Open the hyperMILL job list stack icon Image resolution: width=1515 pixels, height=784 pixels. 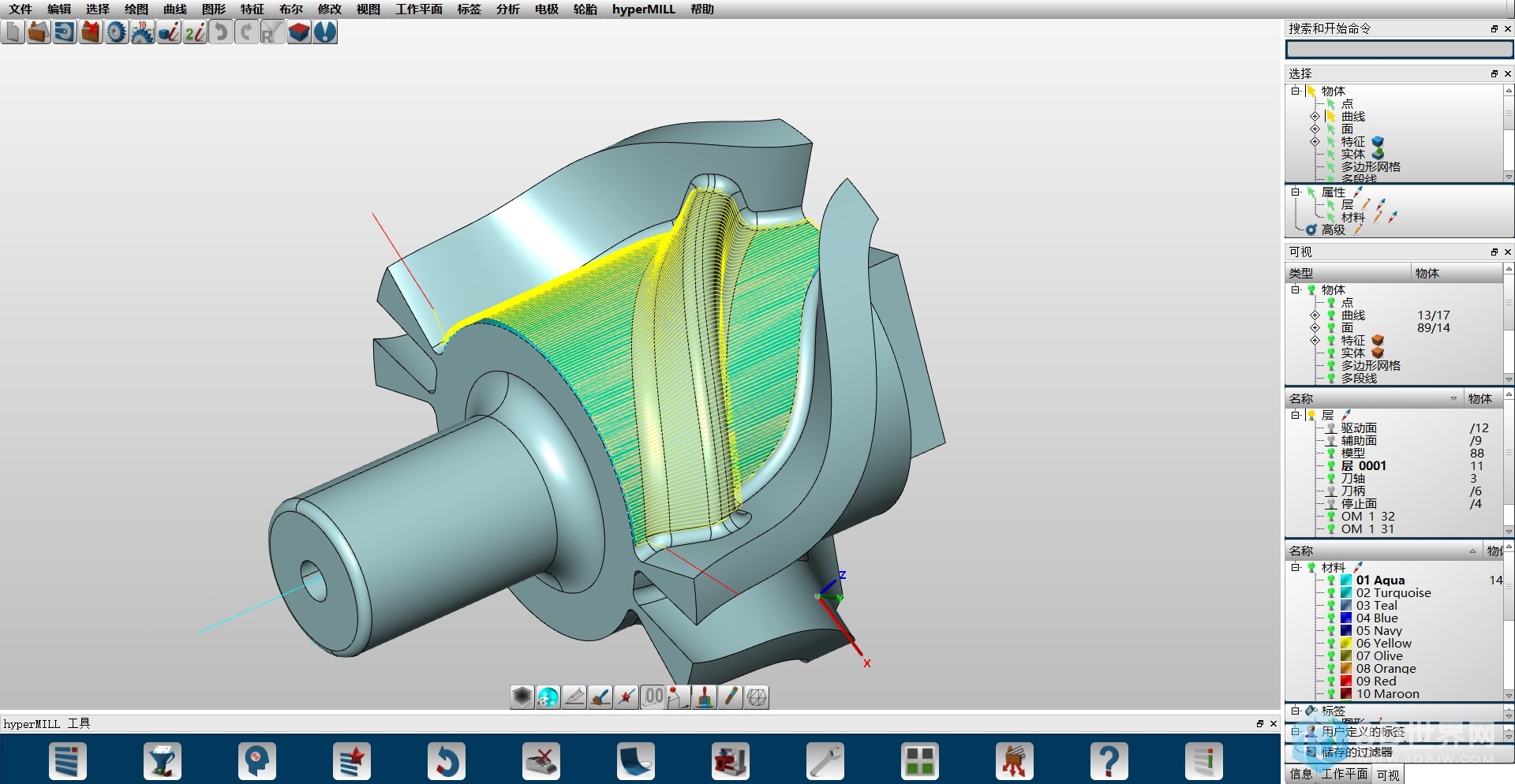coord(68,762)
